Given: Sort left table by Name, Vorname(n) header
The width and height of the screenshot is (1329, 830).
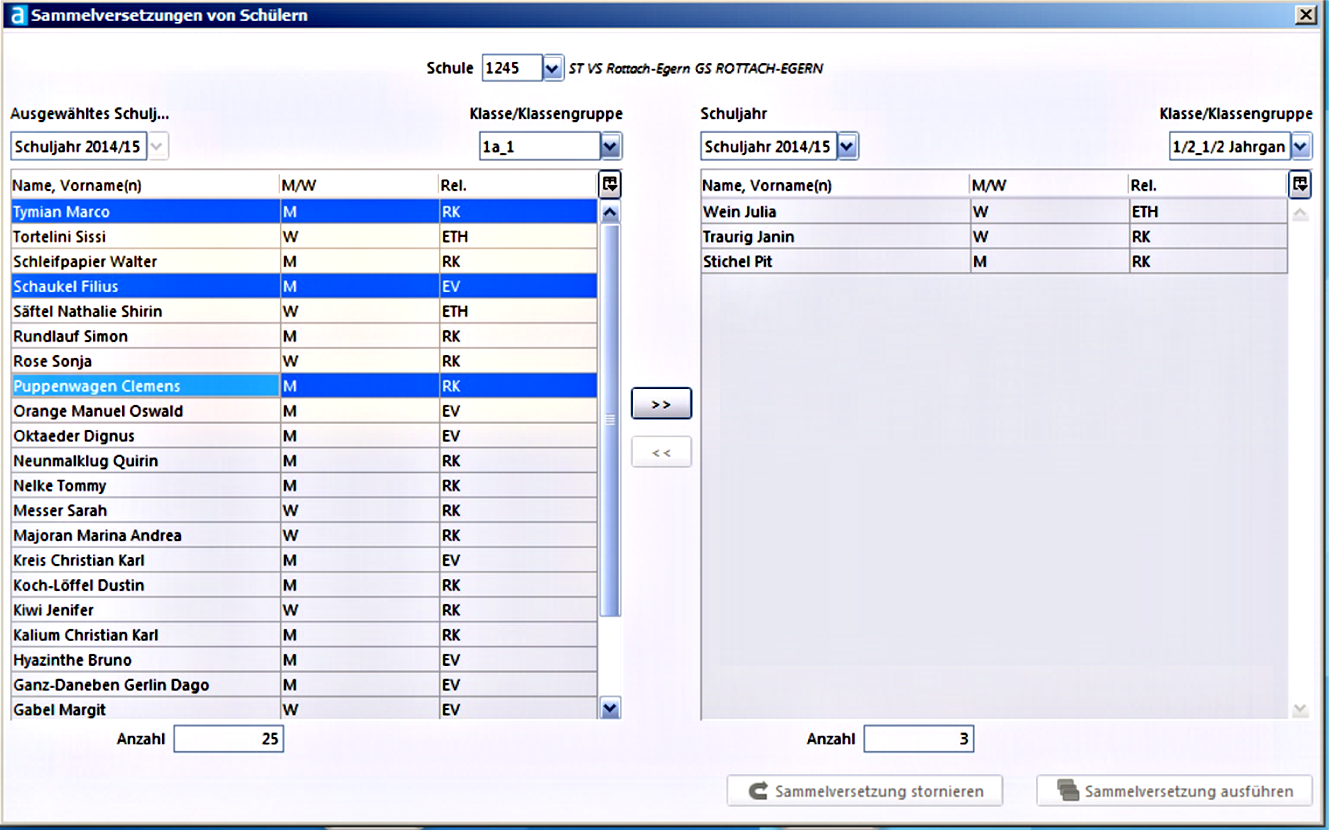Looking at the screenshot, I should (x=145, y=185).
